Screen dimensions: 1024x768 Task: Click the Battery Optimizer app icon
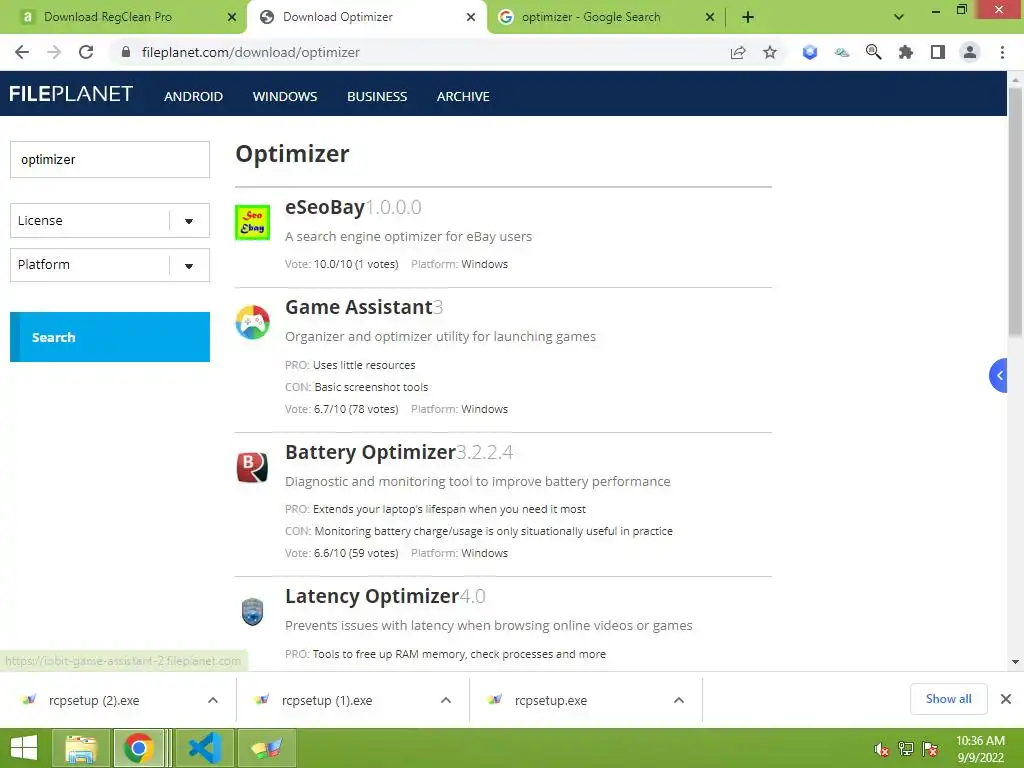252,467
